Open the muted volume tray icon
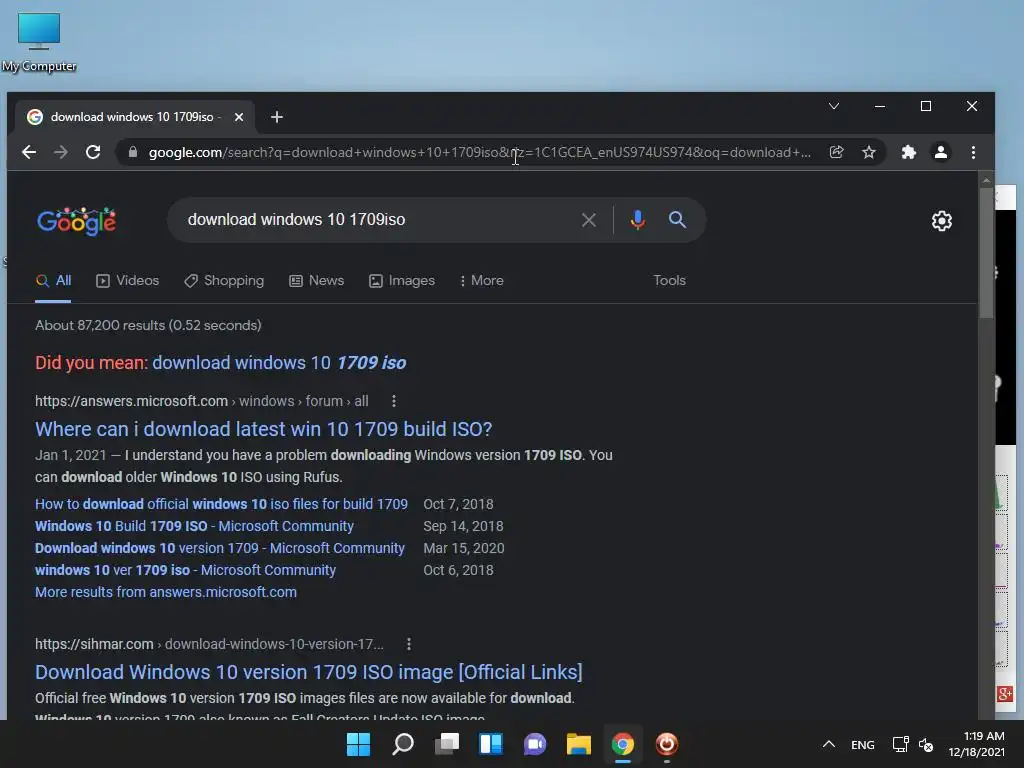 [926, 744]
